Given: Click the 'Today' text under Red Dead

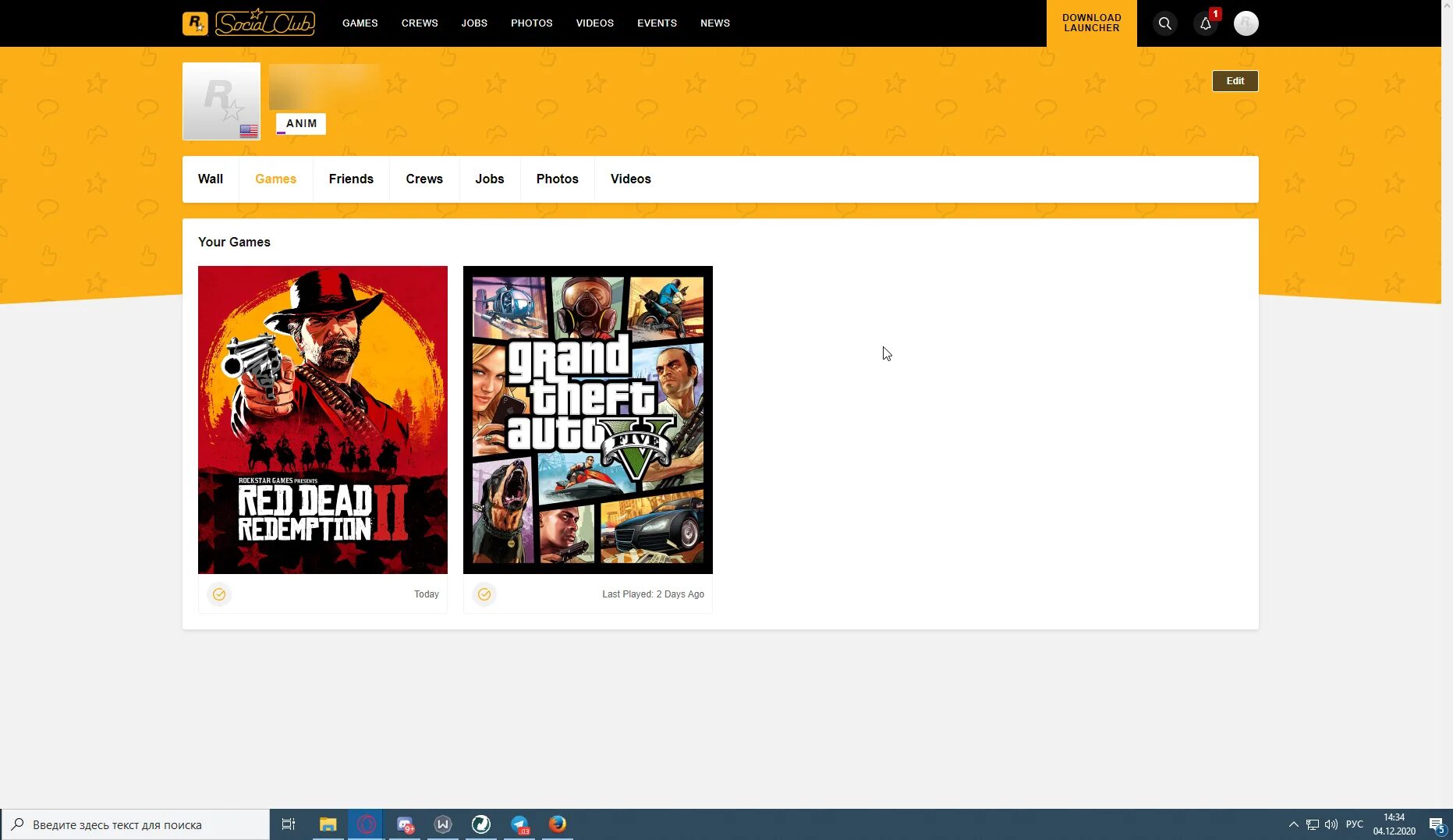Looking at the screenshot, I should tap(427, 594).
